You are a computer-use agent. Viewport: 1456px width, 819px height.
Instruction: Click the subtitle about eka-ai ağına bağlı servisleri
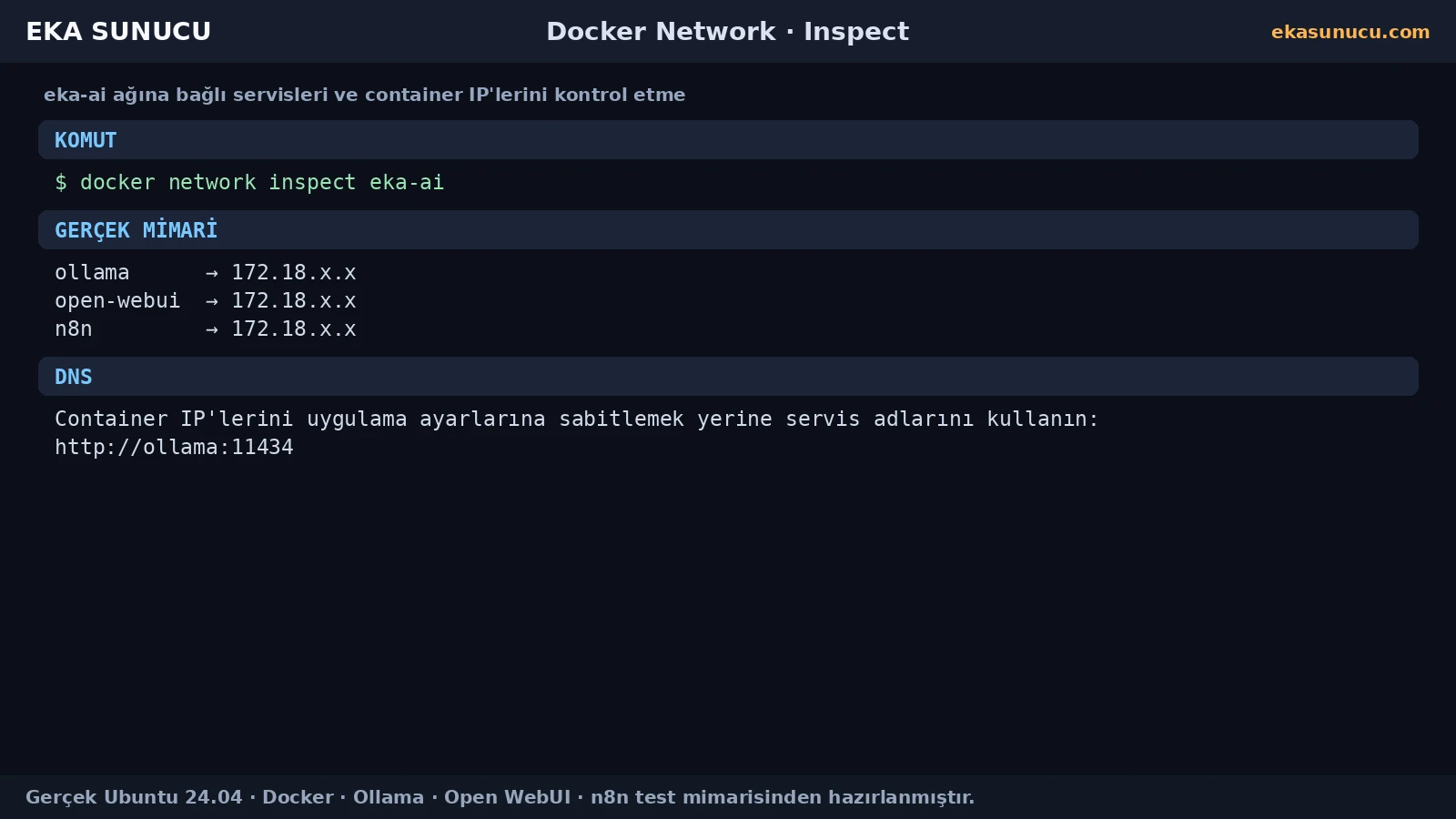point(364,95)
